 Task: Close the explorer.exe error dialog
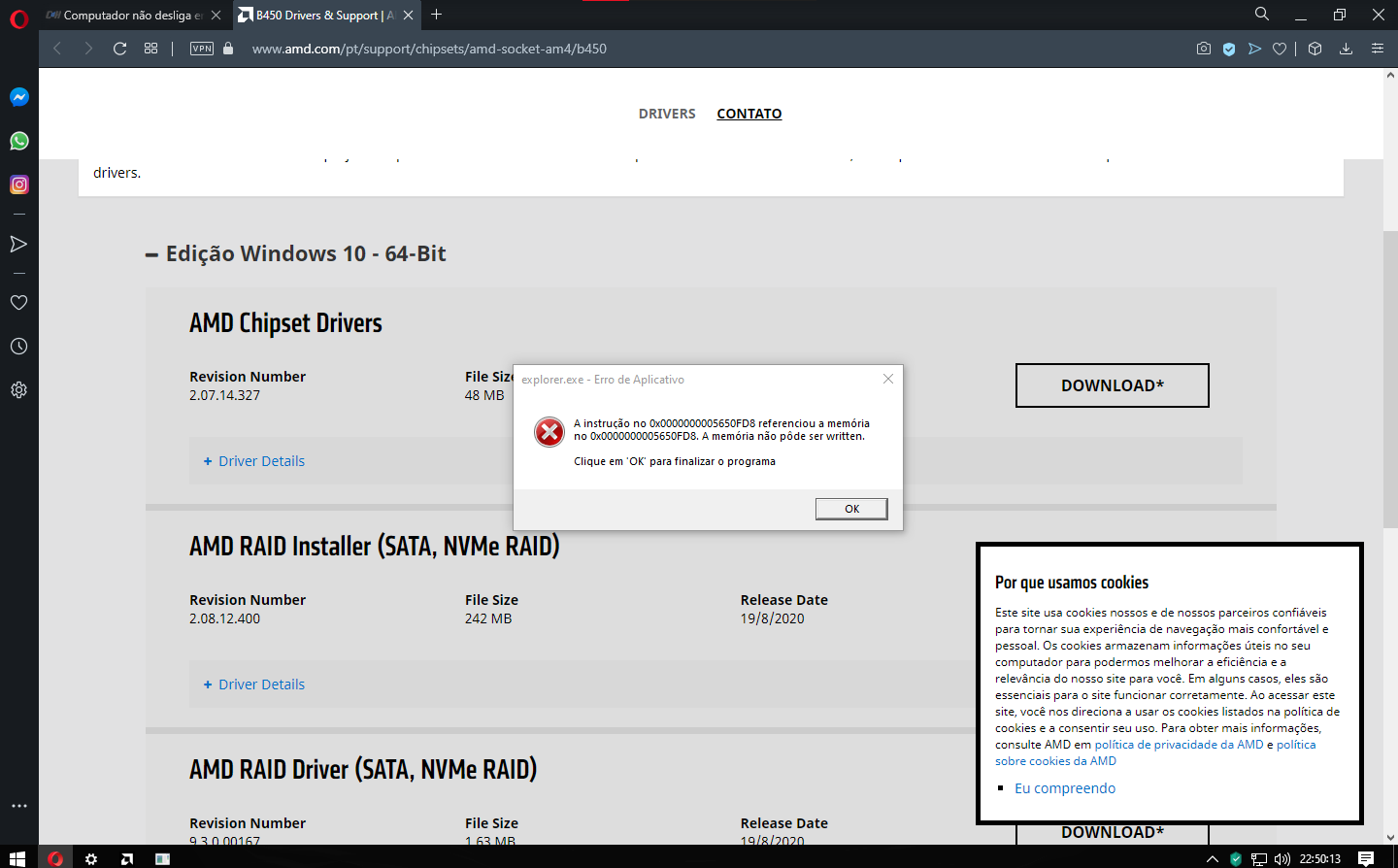[x=888, y=379]
